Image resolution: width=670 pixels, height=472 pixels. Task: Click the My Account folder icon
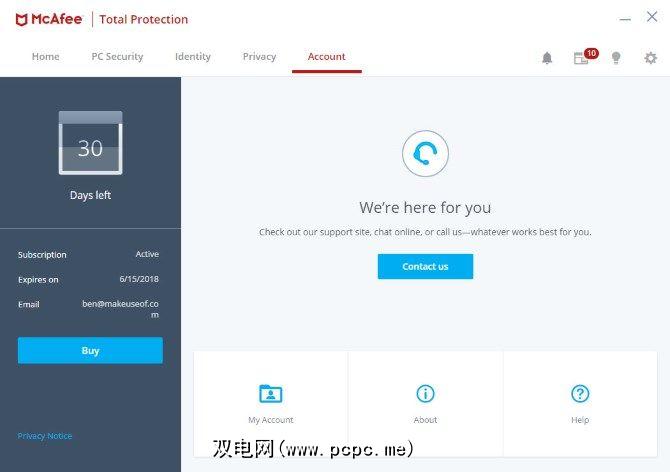tap(270, 393)
